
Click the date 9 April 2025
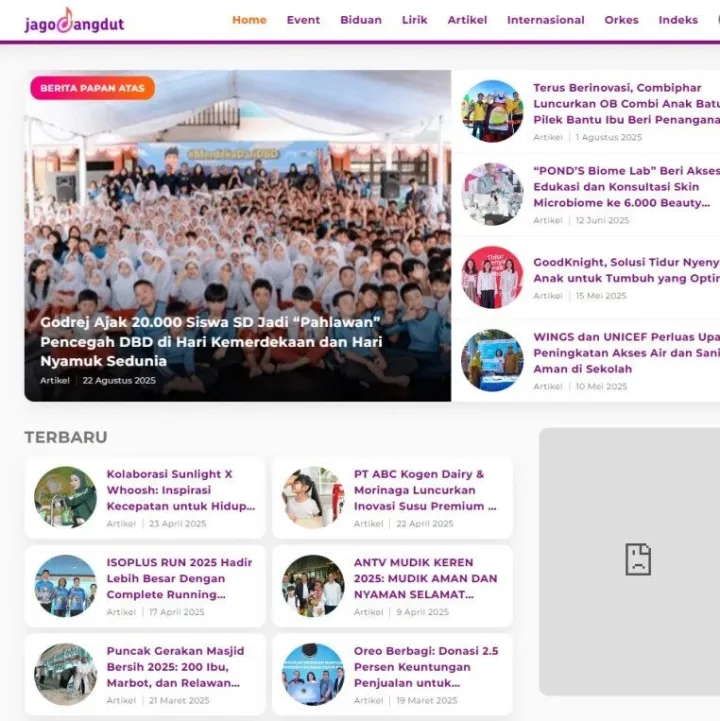pyautogui.click(x=423, y=612)
